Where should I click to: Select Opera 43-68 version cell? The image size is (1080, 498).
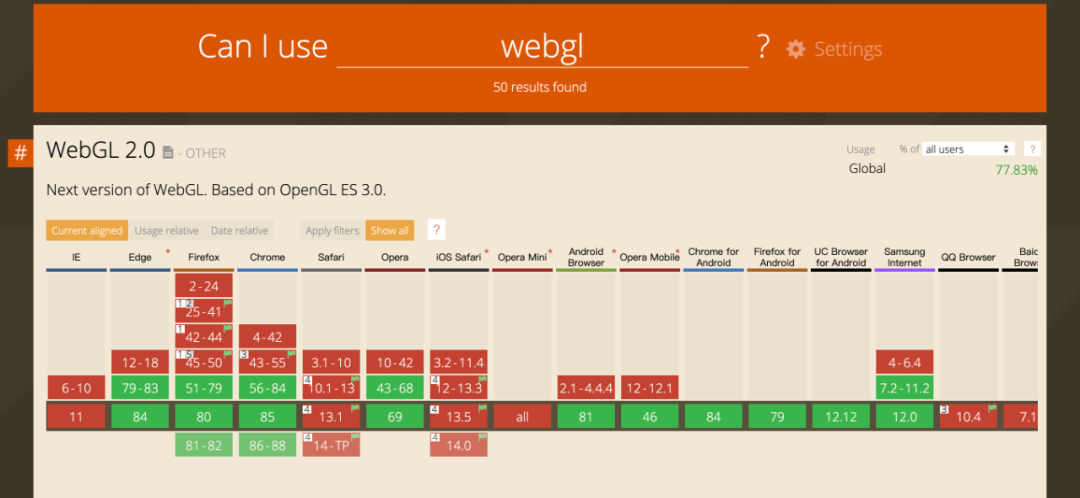click(395, 388)
